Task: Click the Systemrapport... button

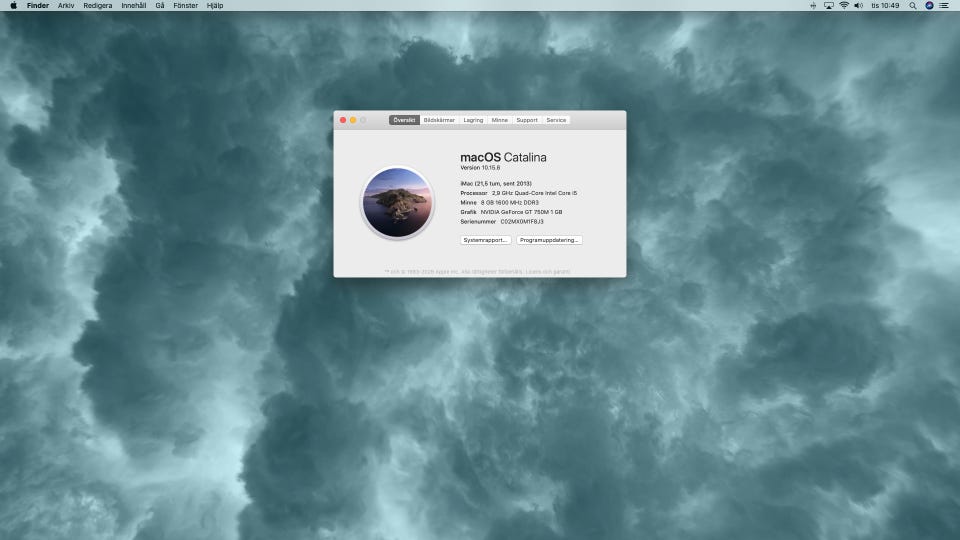Action: [486, 240]
